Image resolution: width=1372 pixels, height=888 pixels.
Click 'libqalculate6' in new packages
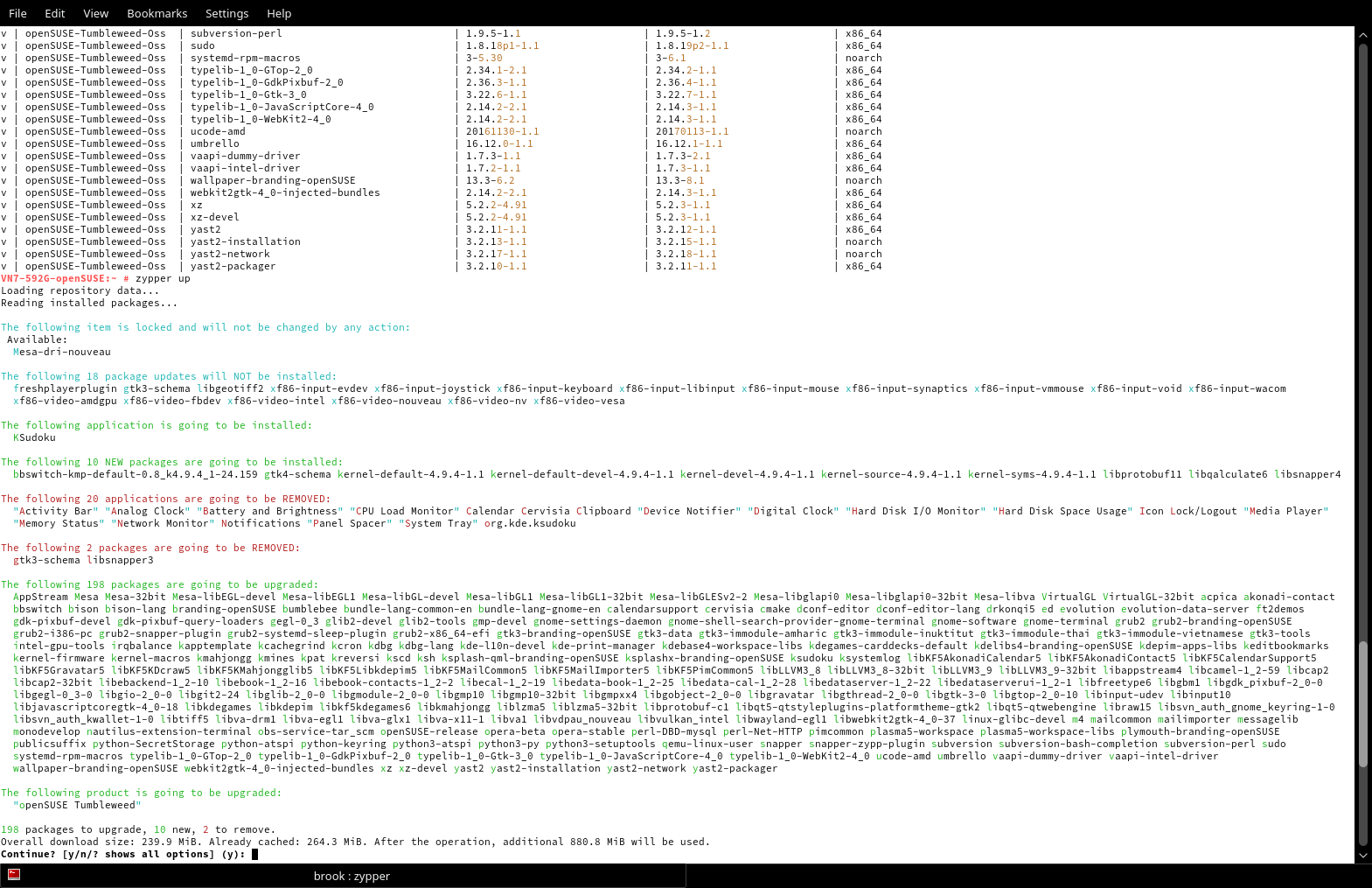1228,474
